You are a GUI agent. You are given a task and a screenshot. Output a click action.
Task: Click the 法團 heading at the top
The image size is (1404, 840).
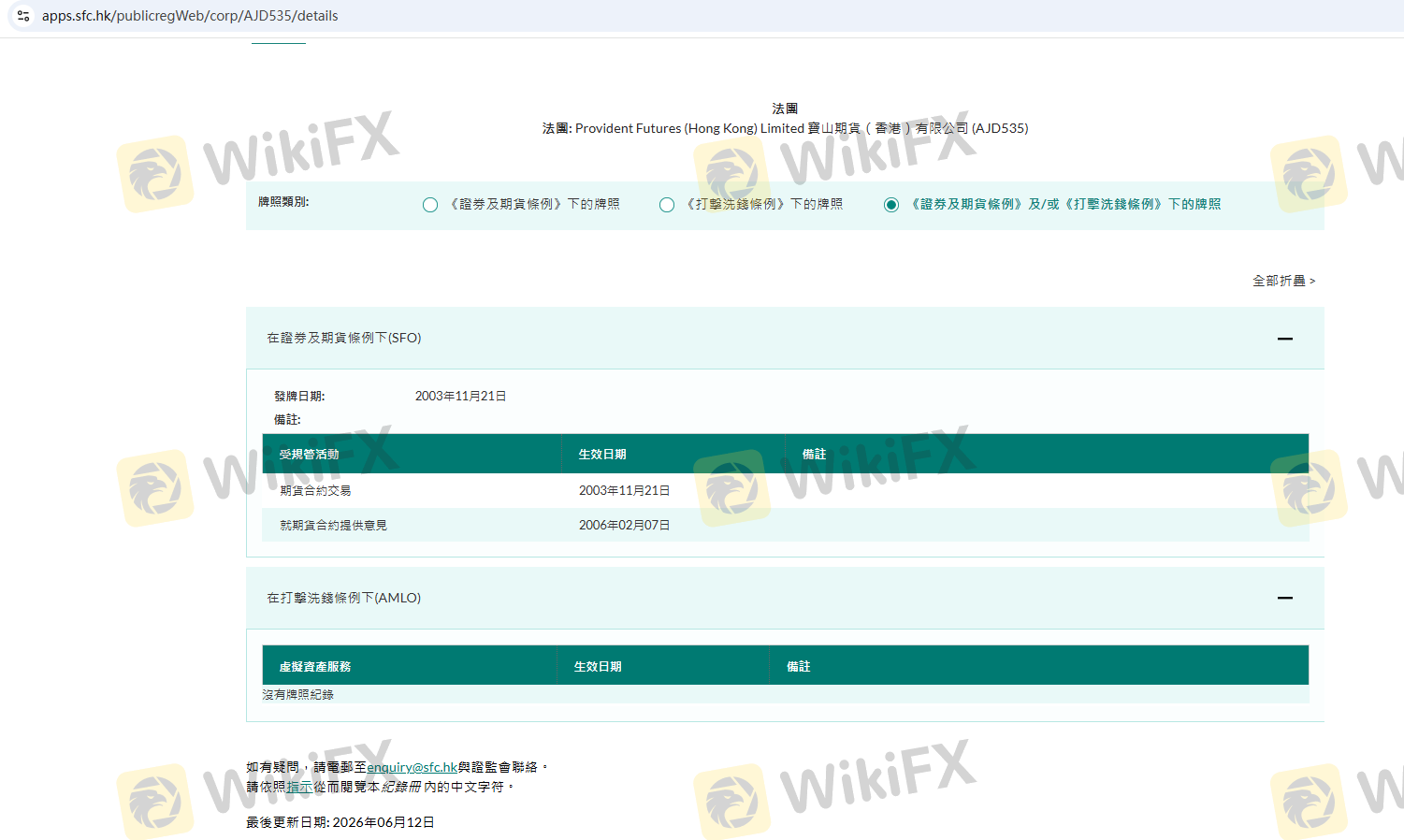(x=785, y=109)
